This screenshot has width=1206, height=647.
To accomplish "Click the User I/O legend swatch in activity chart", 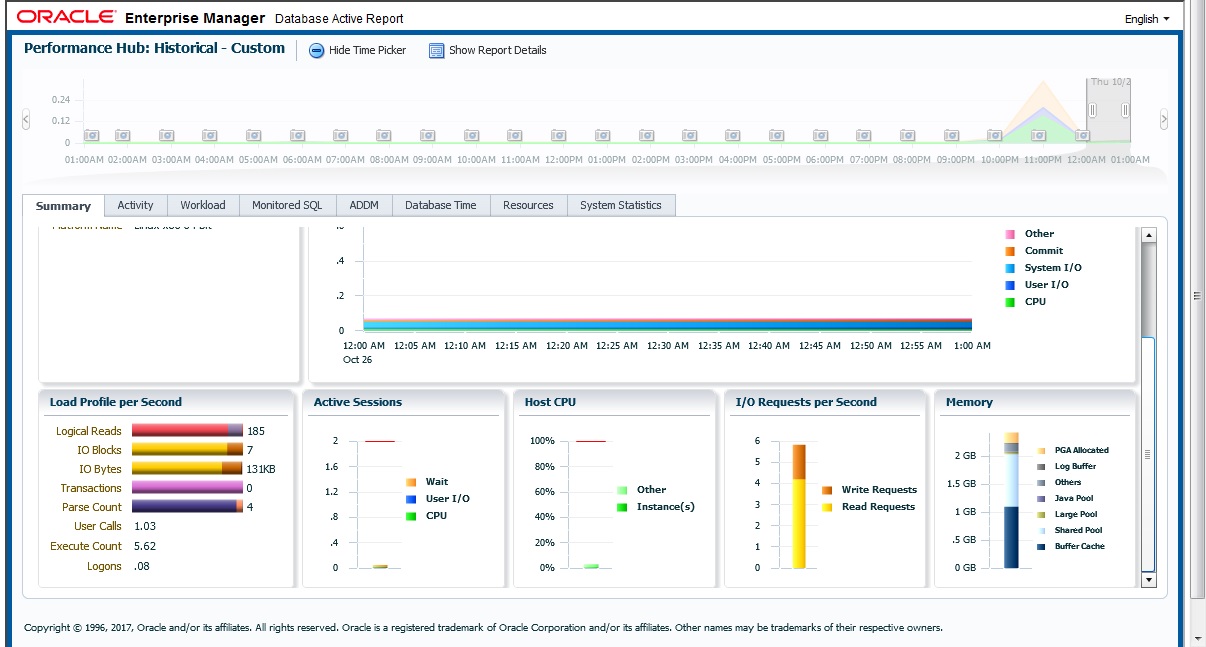I will [1010, 285].
